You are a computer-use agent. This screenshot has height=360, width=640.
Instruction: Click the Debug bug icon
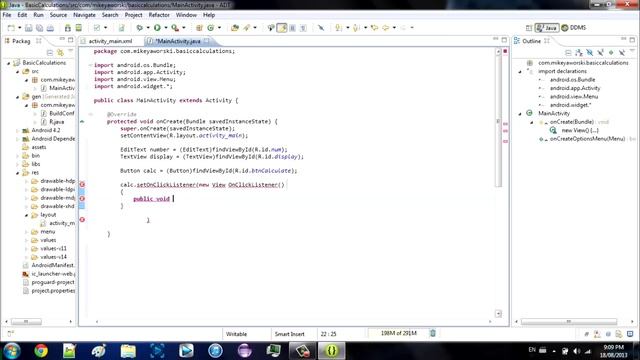pos(140,28)
